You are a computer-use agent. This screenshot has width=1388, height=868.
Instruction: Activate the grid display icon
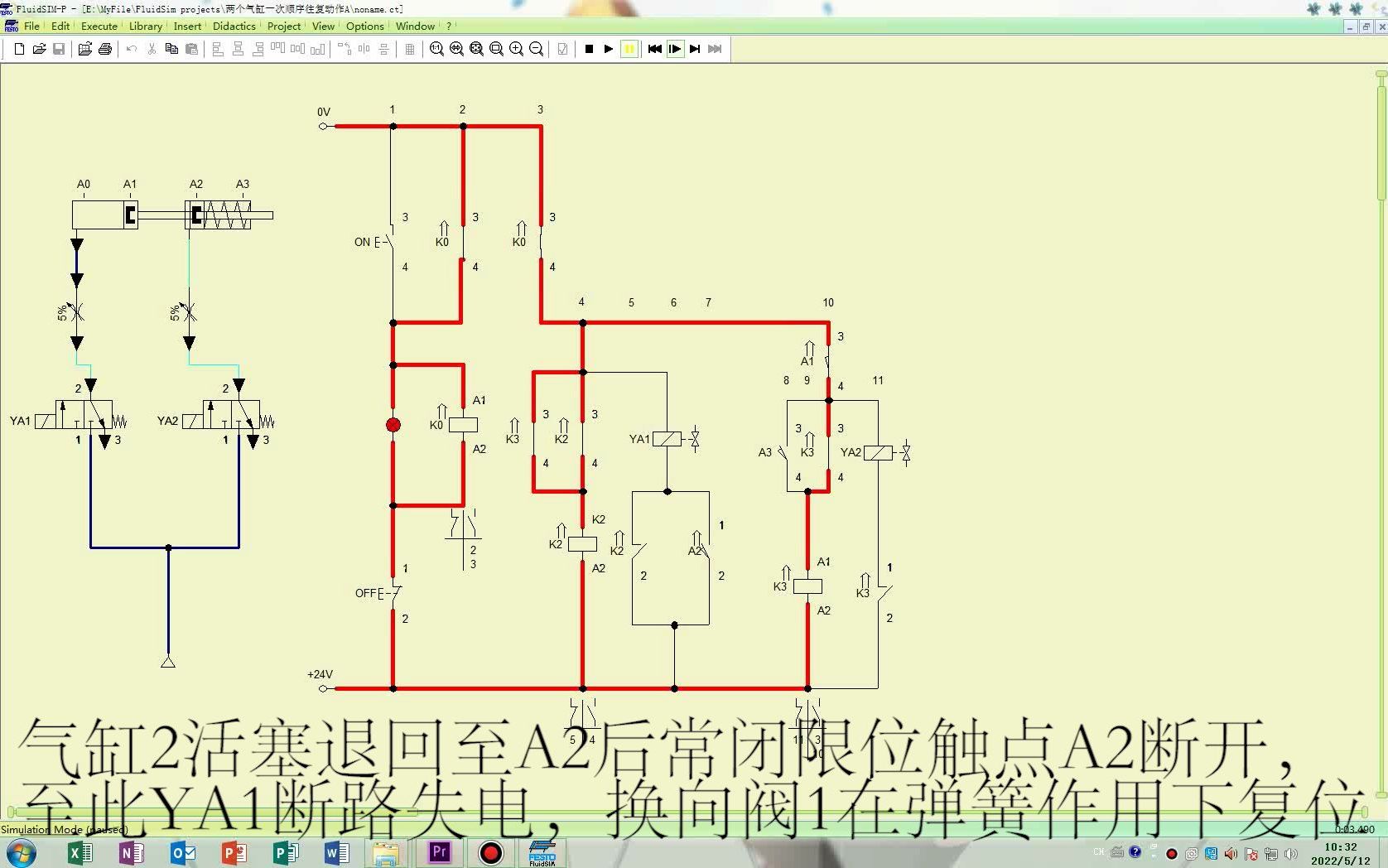409,50
